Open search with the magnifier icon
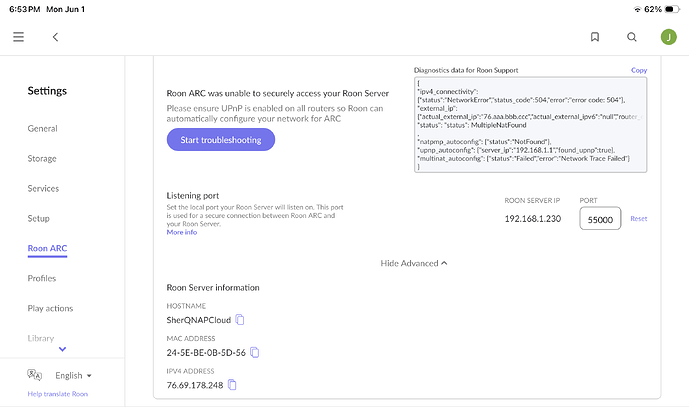Screen dimensions: 689x407 click(631, 37)
